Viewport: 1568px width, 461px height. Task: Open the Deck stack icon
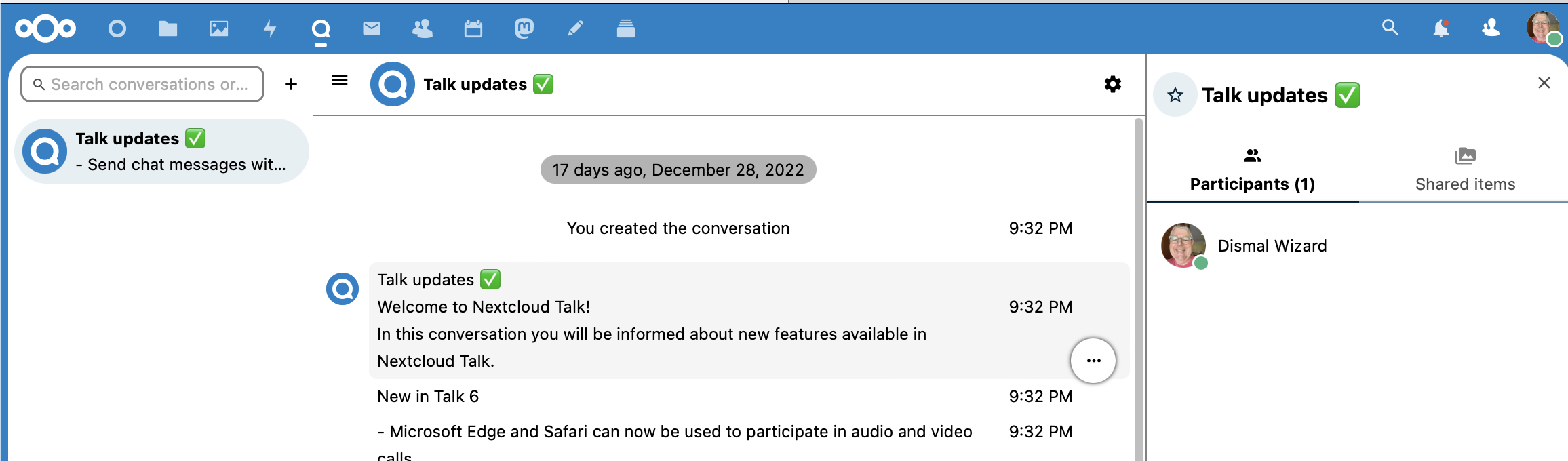[626, 28]
